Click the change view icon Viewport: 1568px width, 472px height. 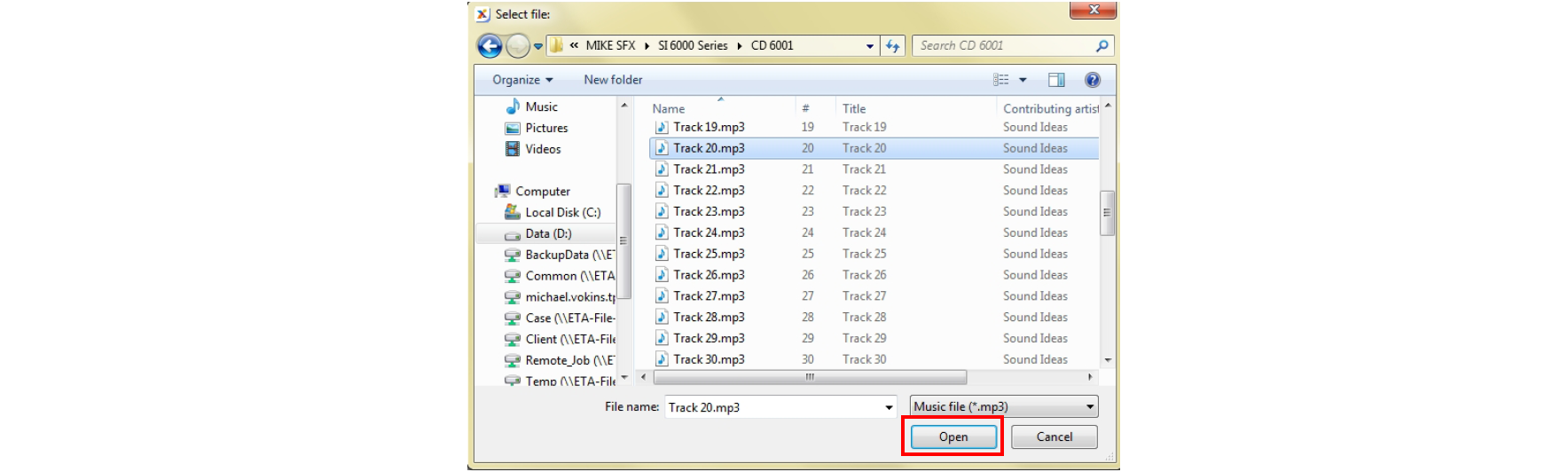(x=1001, y=80)
